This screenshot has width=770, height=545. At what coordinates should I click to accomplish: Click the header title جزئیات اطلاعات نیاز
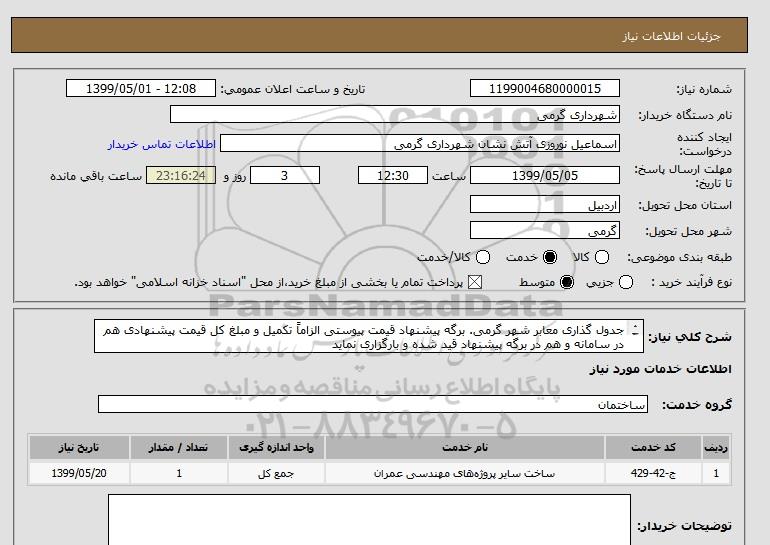[x=671, y=36]
